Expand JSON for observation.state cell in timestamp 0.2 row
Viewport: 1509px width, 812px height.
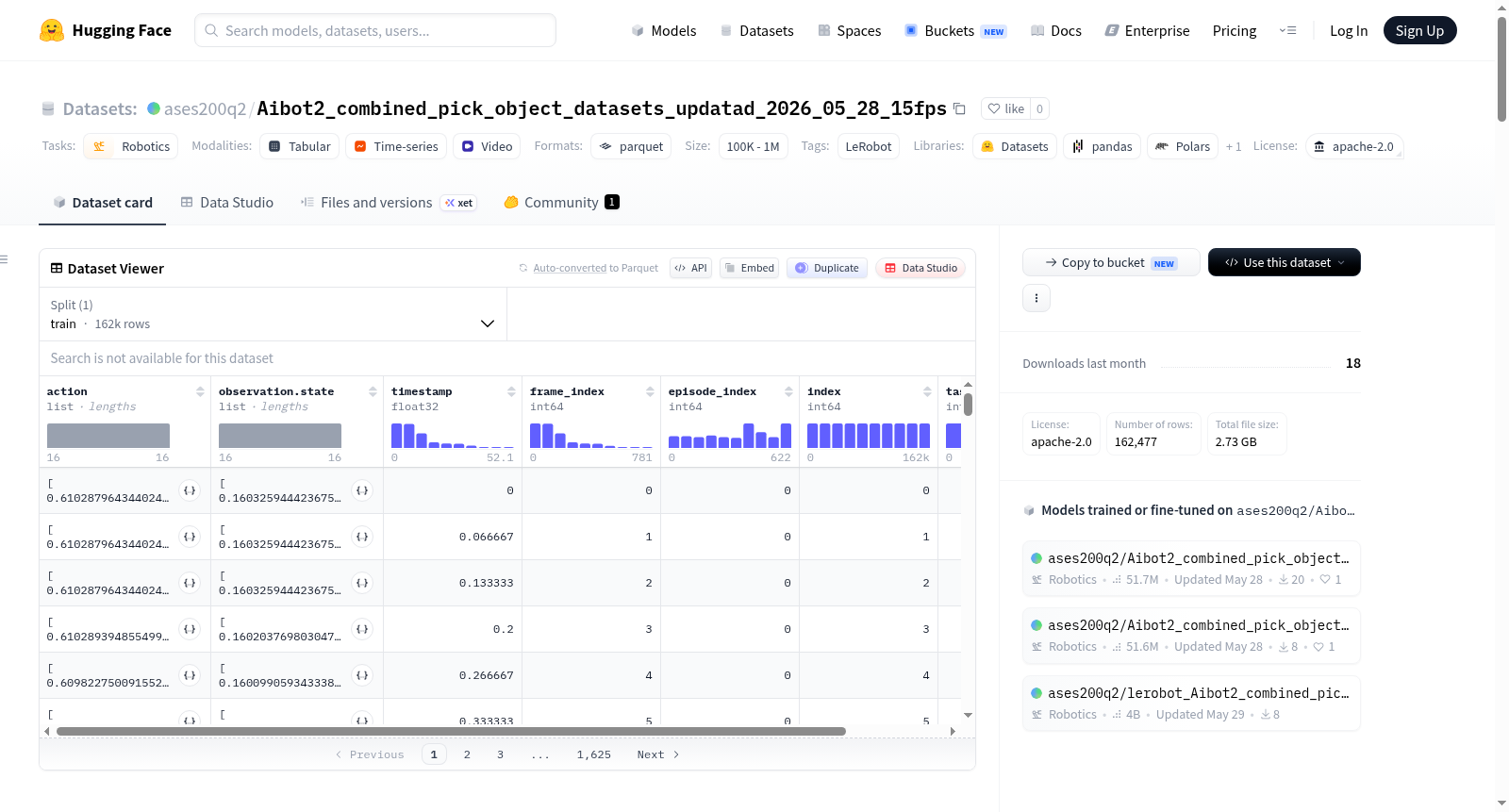(362, 629)
